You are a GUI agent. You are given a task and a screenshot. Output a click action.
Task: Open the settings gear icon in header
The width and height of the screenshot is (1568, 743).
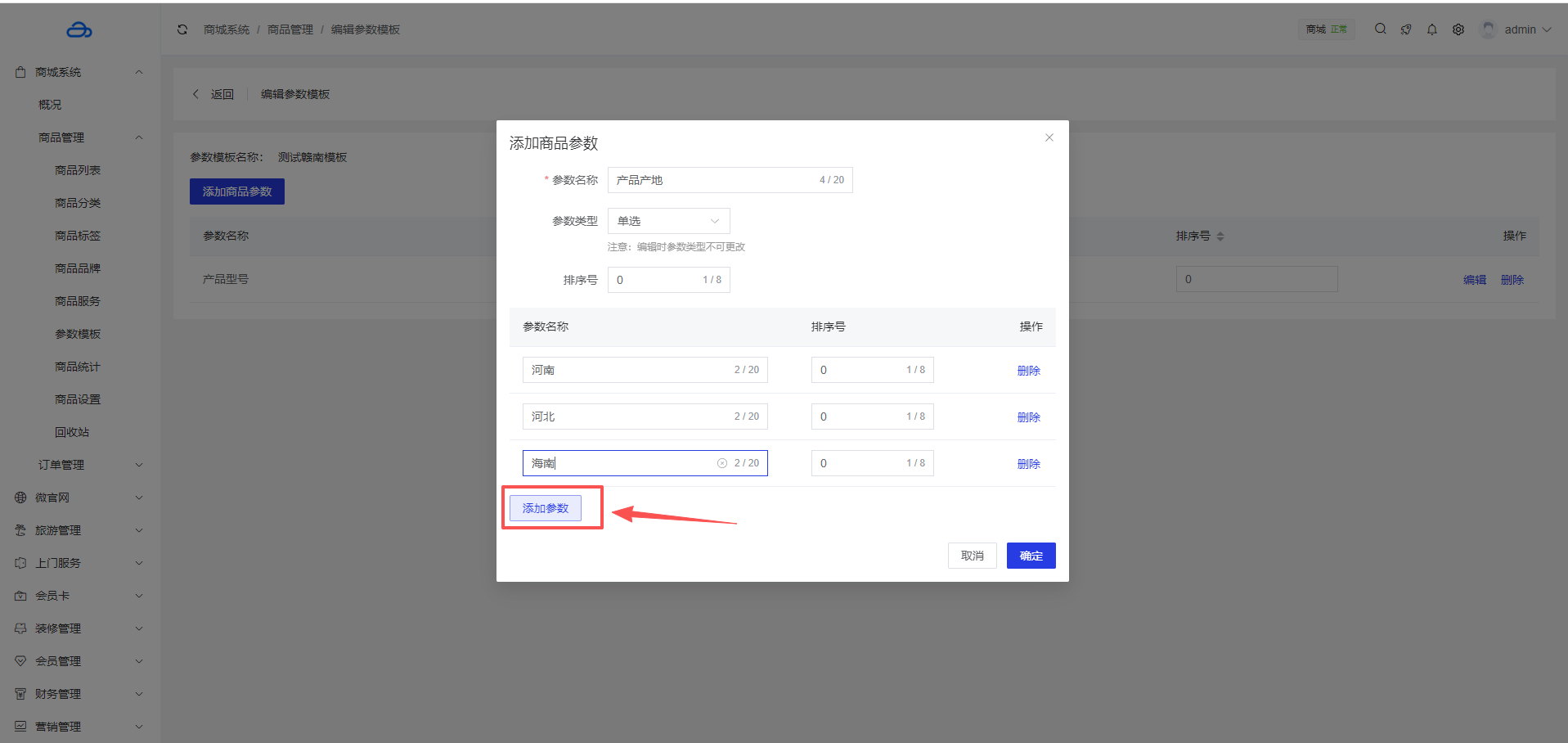(x=1458, y=29)
